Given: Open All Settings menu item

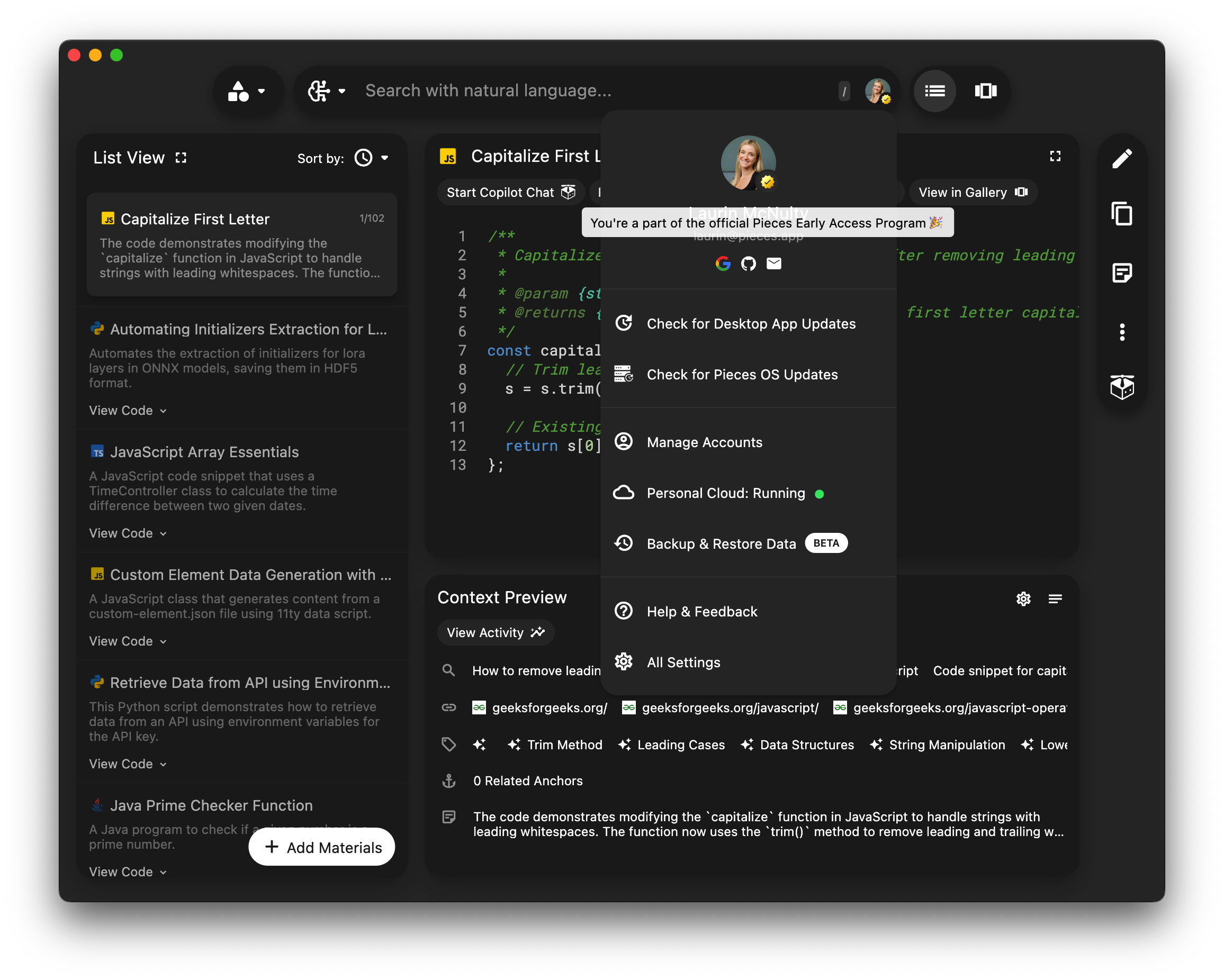Looking at the screenshot, I should pyautogui.click(x=683, y=662).
